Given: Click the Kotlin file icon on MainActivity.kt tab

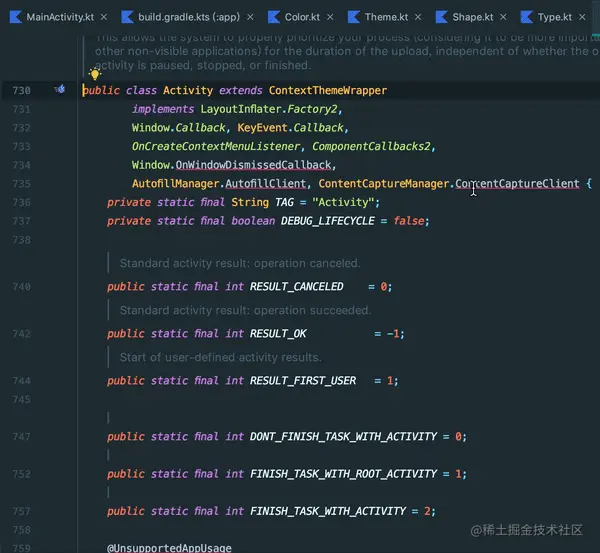Looking at the screenshot, I should point(16,17).
